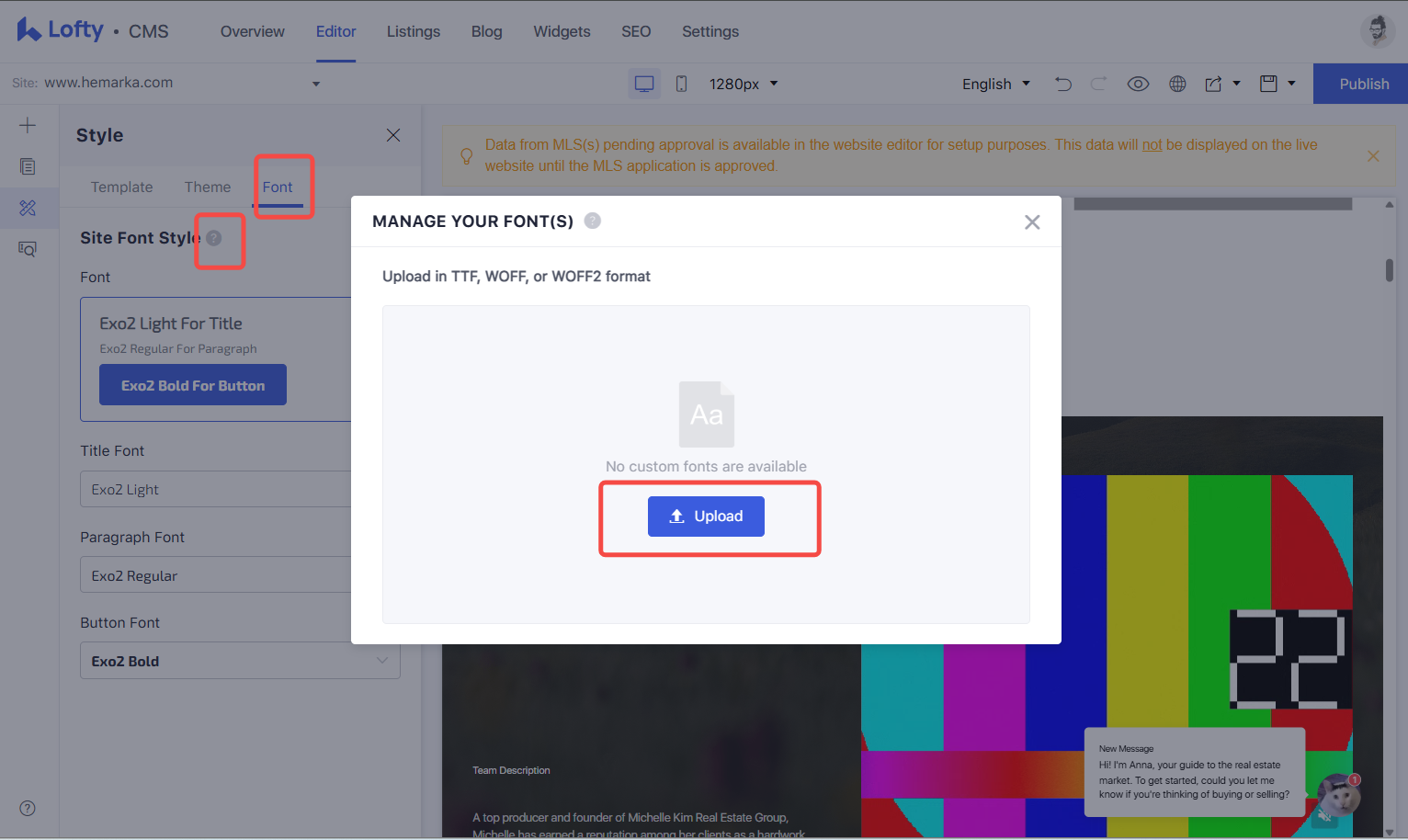The height and width of the screenshot is (840, 1408).
Task: Click the share/export icon
Action: [x=1213, y=84]
